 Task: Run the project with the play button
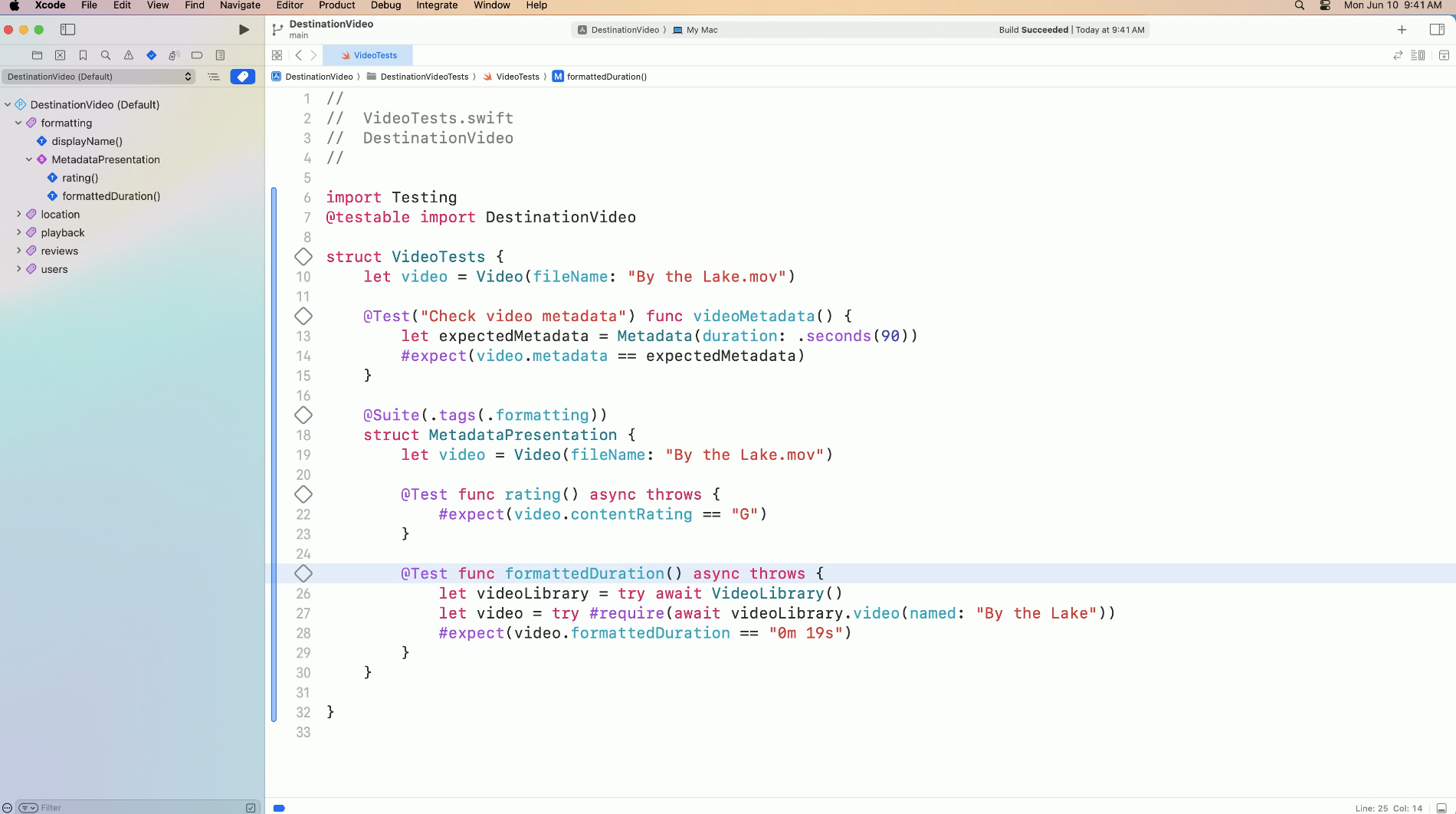[244, 30]
